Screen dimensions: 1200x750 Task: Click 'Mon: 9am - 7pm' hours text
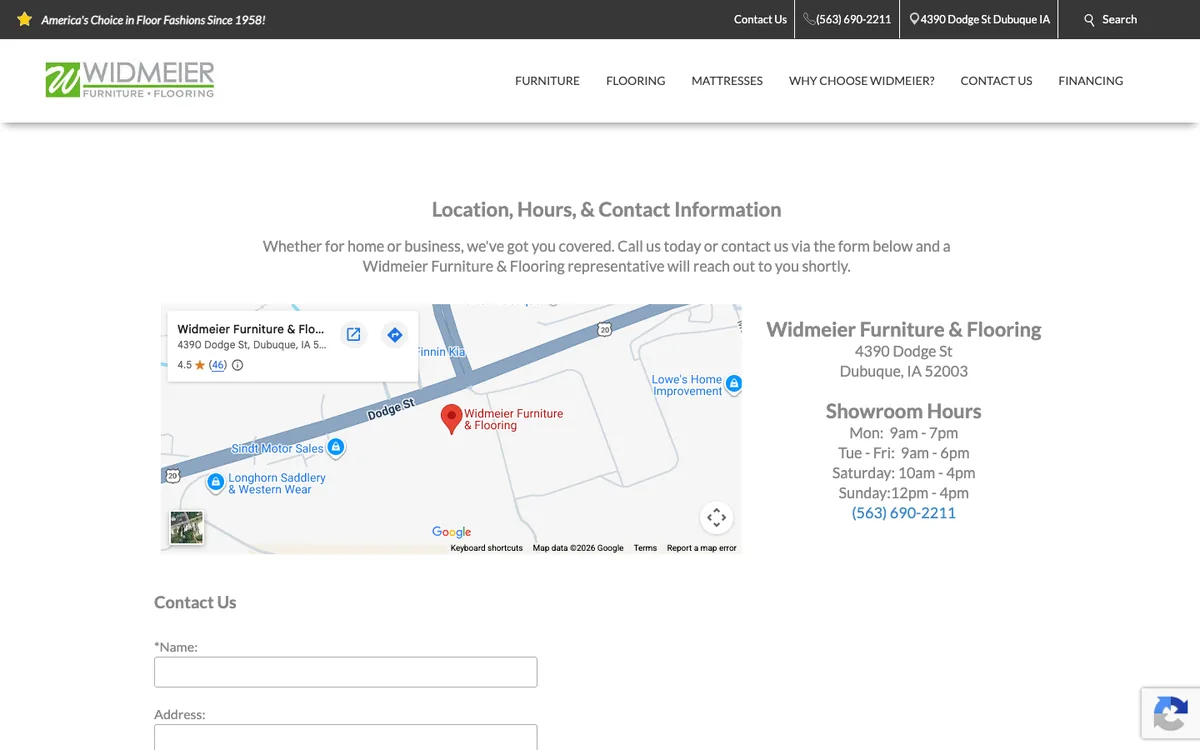click(x=904, y=433)
